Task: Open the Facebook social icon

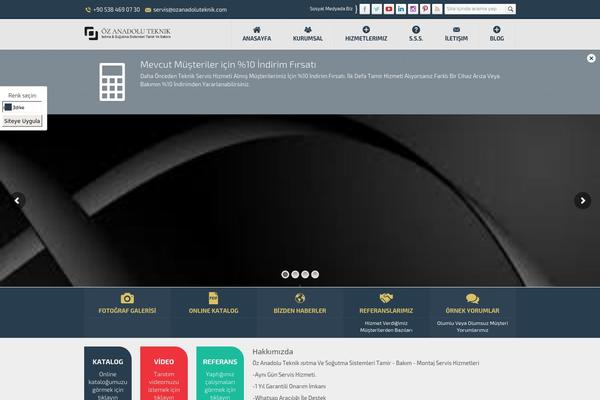Action: coord(365,9)
